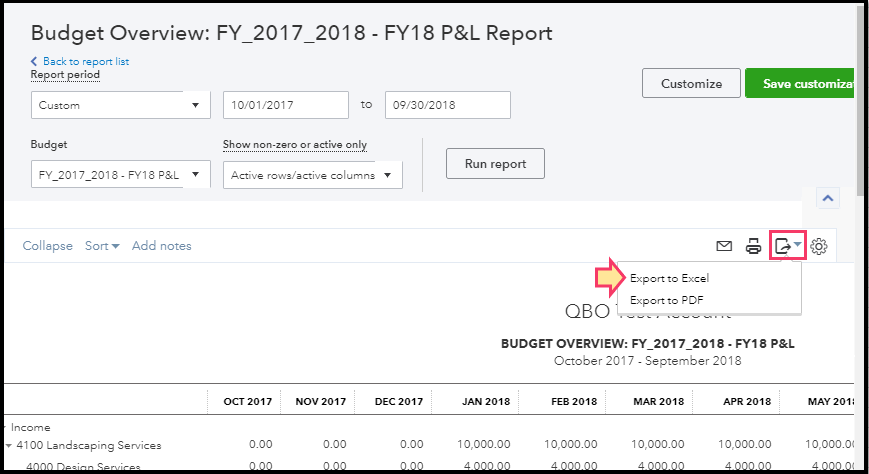
Task: Open the Sort dropdown
Action: pyautogui.click(x=102, y=246)
